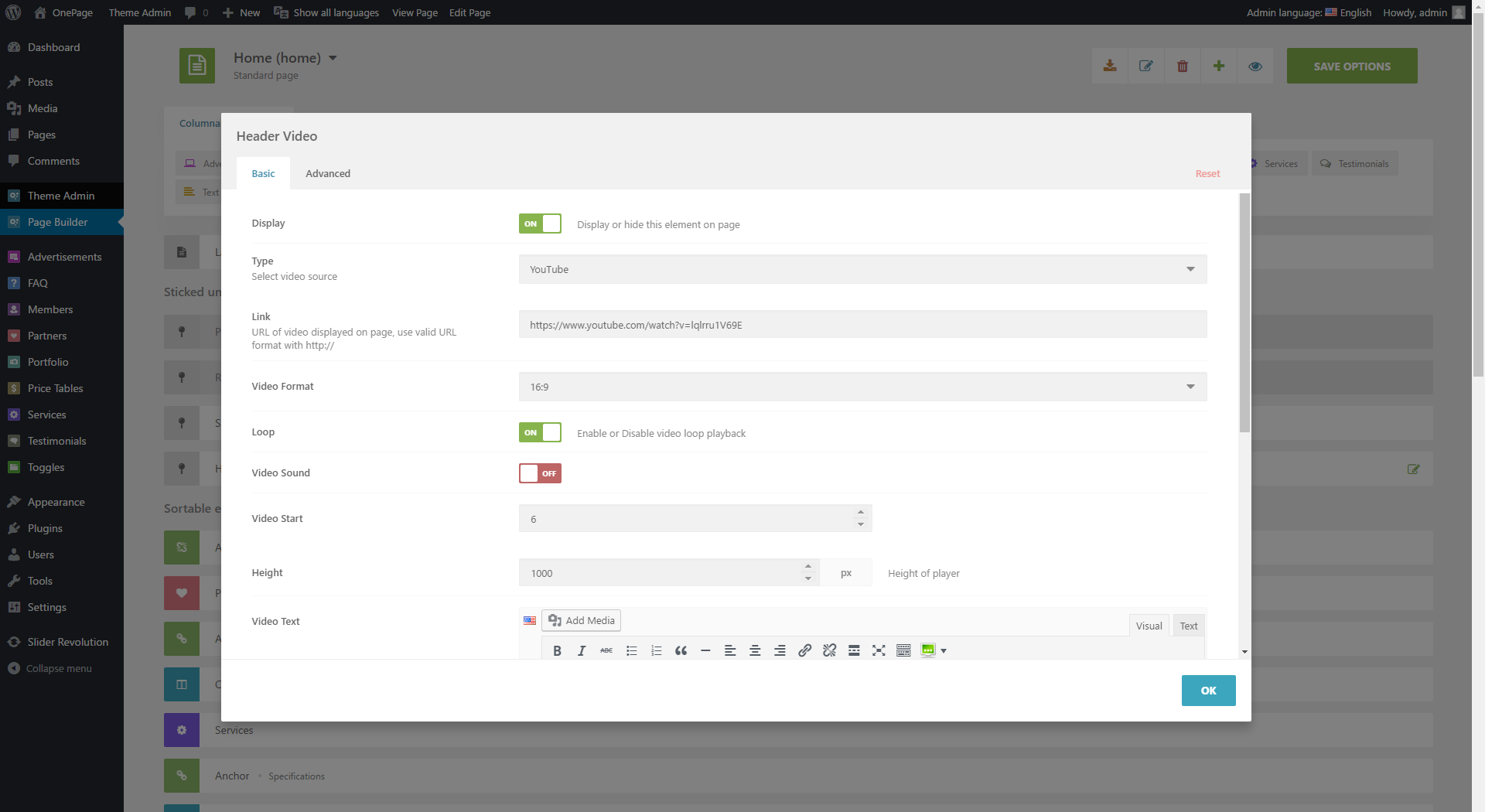Open the green shortcode dropdown in editor
Viewport: 1485px width, 812px height.
[934, 650]
